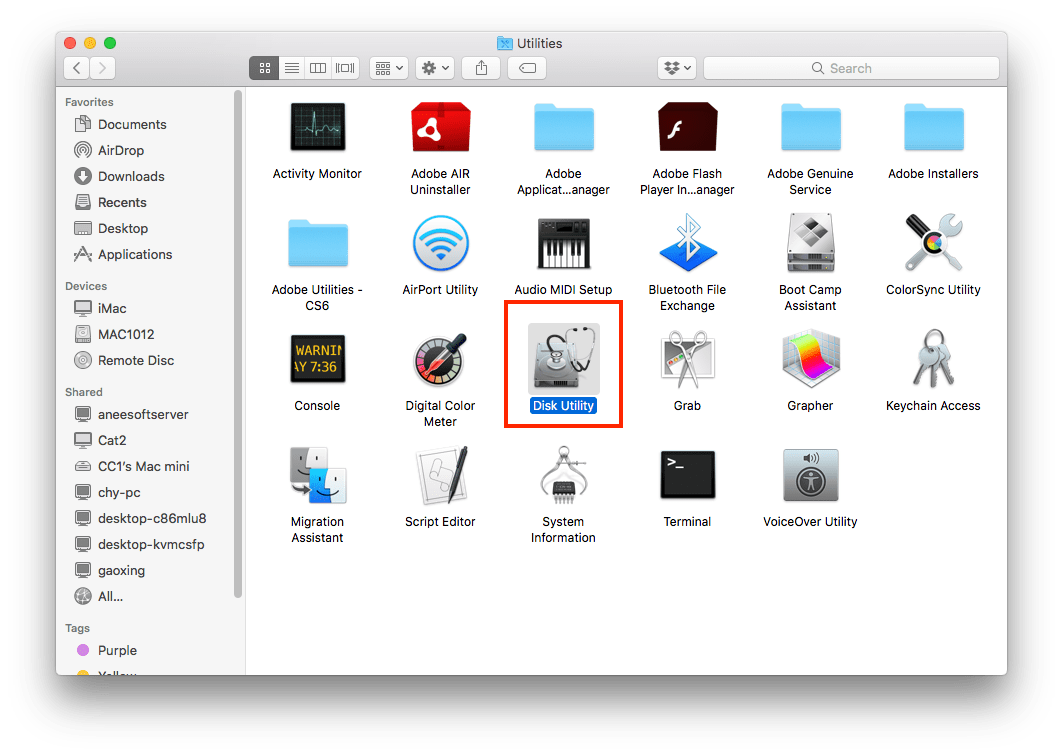Screen dimensions: 1063x755
Task: Switch to column view
Action: pos(317,67)
